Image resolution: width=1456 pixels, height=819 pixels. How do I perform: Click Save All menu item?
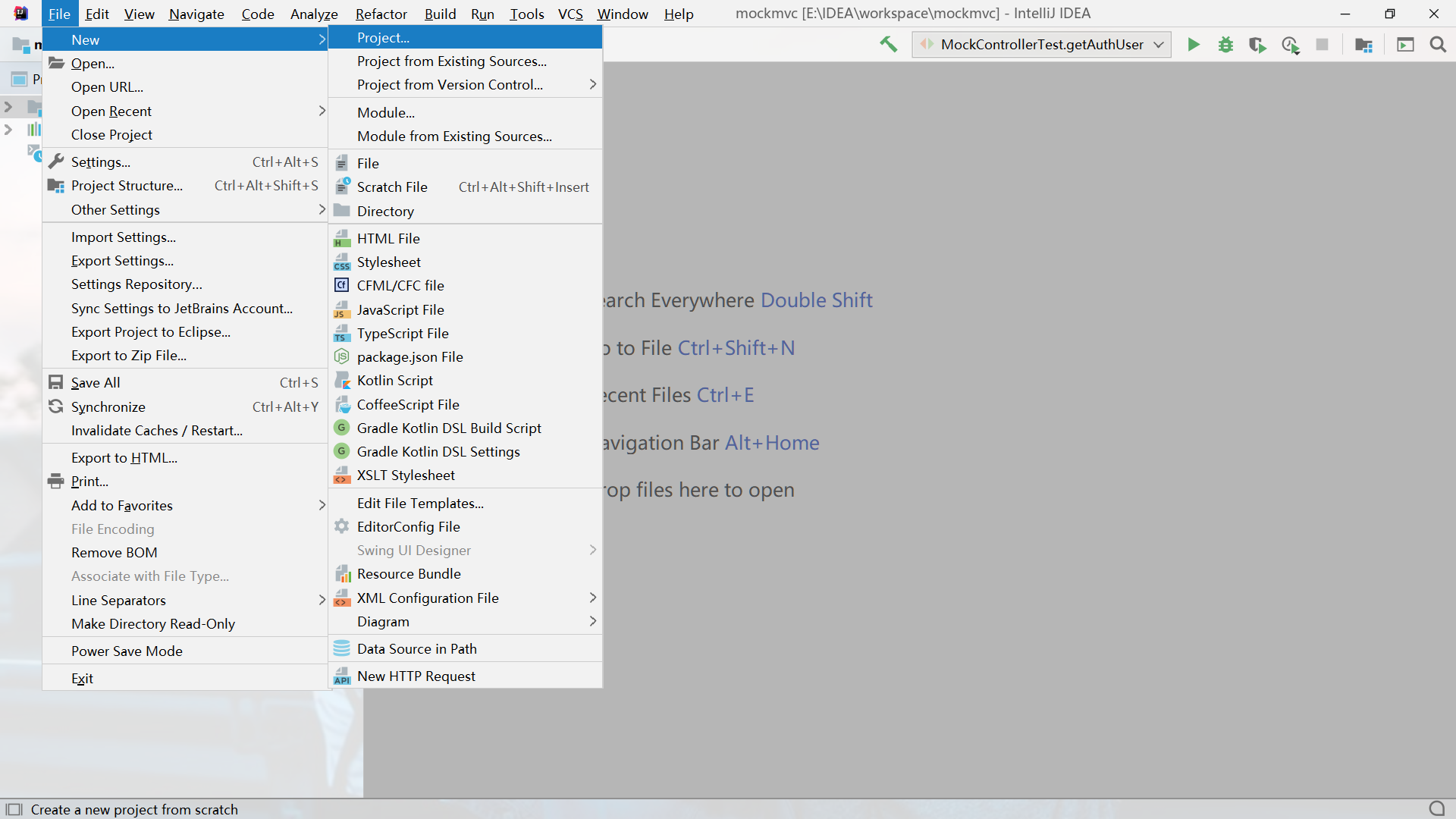click(x=185, y=382)
